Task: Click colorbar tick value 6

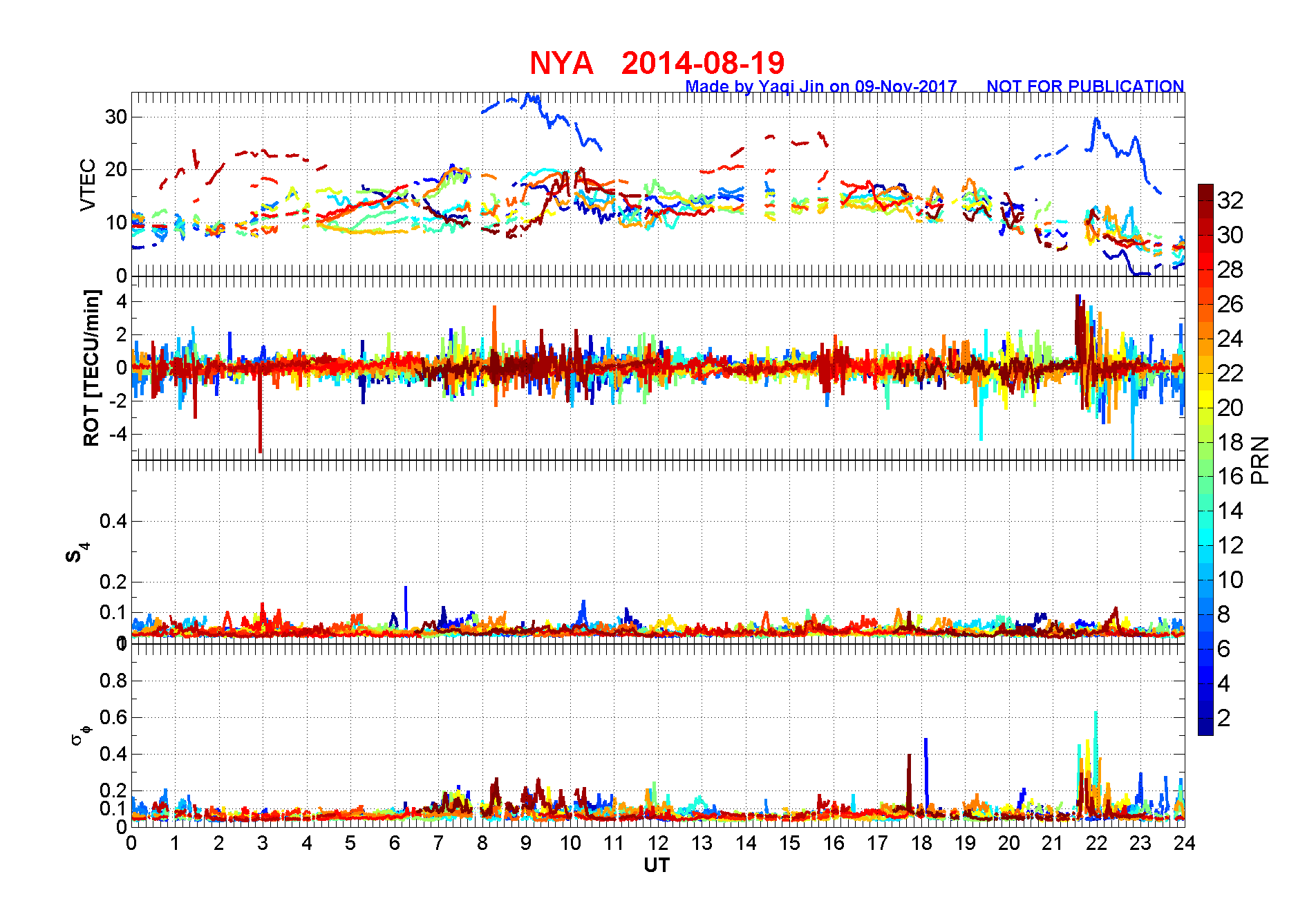Action: point(1224,649)
